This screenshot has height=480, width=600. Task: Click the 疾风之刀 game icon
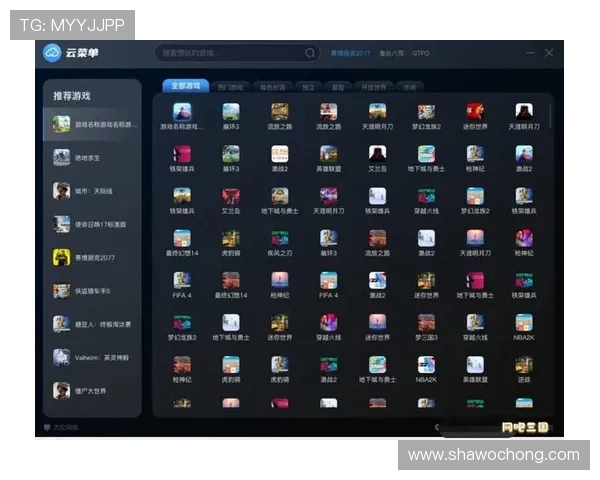tap(280, 240)
